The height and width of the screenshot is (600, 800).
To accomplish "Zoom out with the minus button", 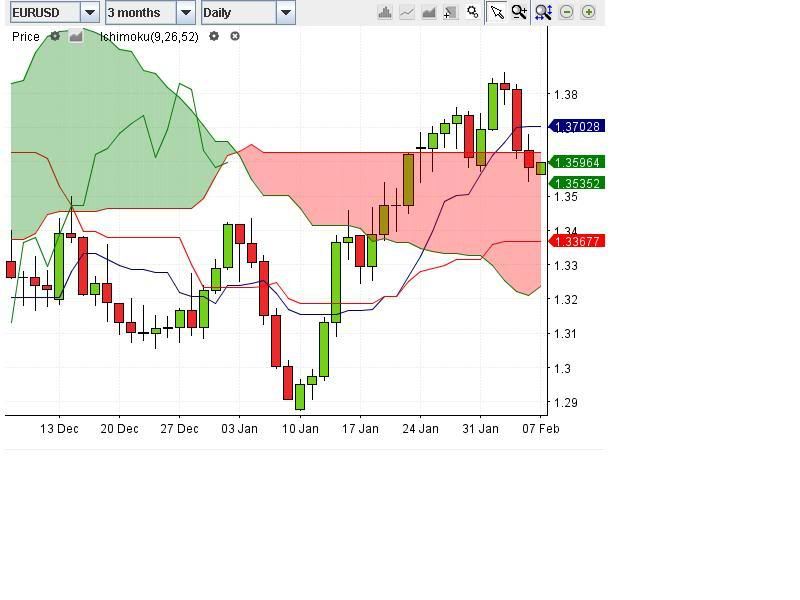I will point(566,12).
